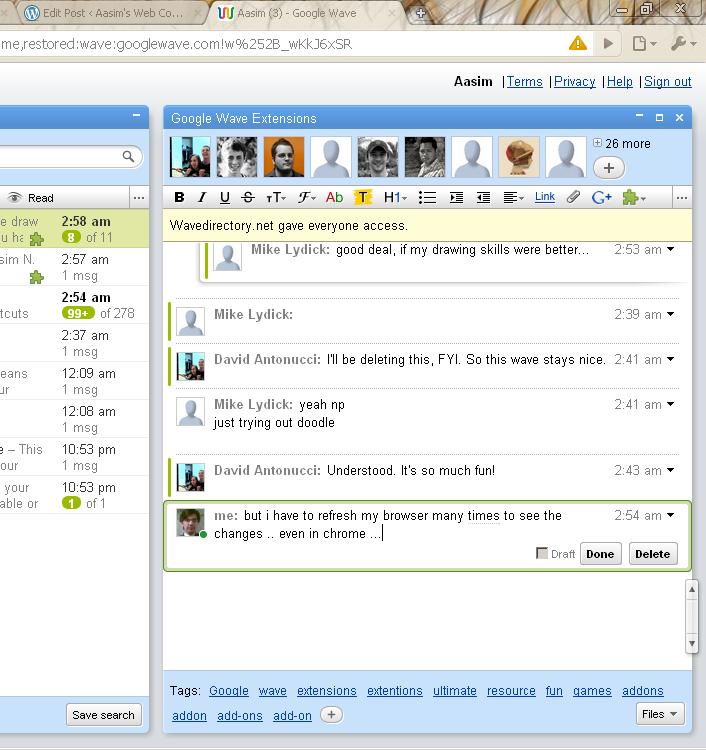Viewport: 706px width, 750px height.
Task: Add participant with plus button
Action: (x=608, y=168)
